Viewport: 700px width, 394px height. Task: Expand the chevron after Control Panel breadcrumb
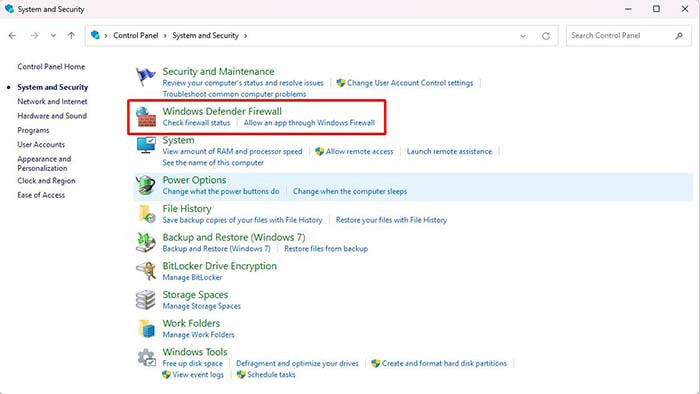point(165,36)
